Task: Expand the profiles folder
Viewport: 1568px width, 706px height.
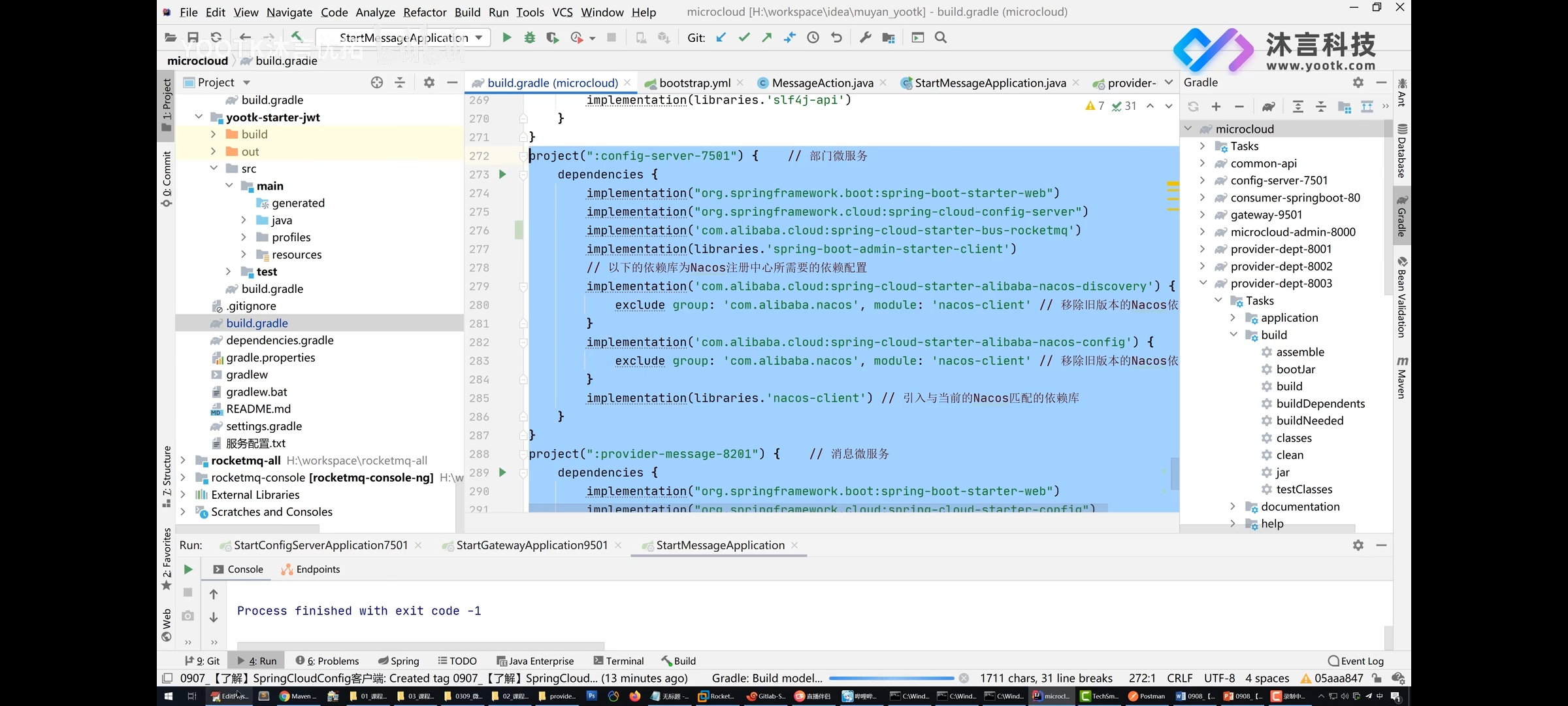Action: tap(244, 237)
